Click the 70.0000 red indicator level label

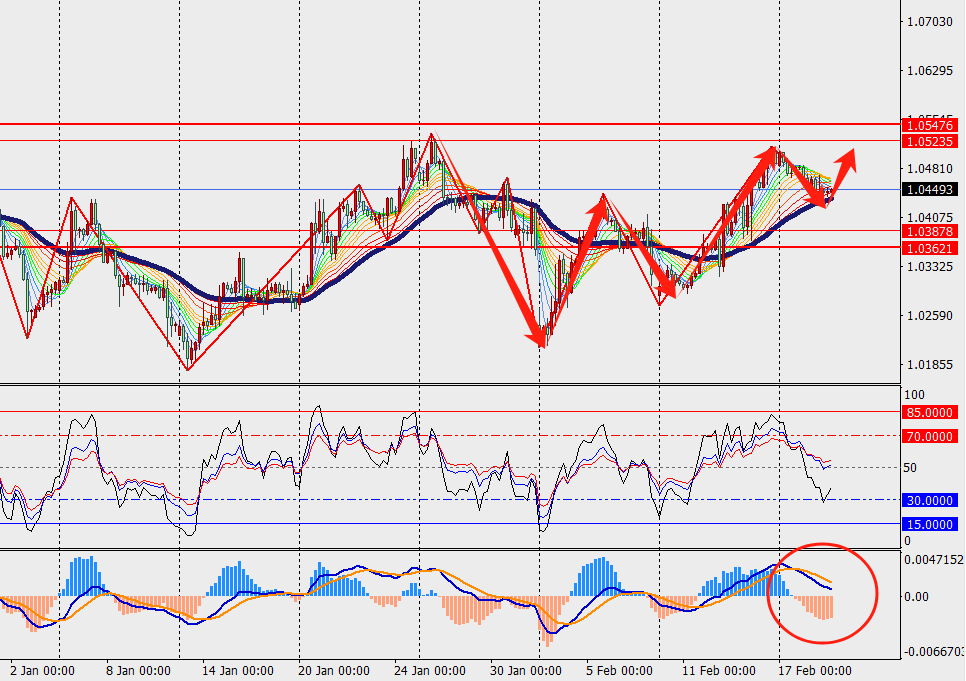[930, 436]
